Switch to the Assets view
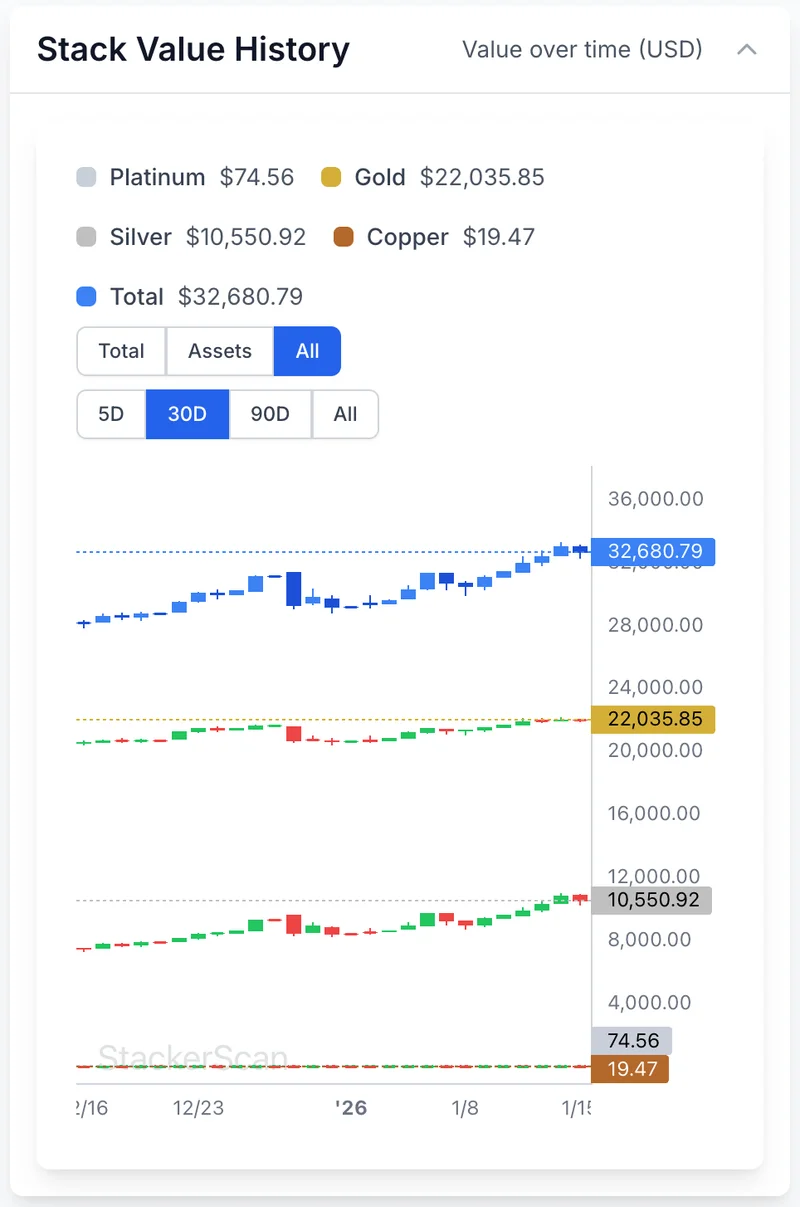Viewport: 800px width, 1207px height. [220, 351]
